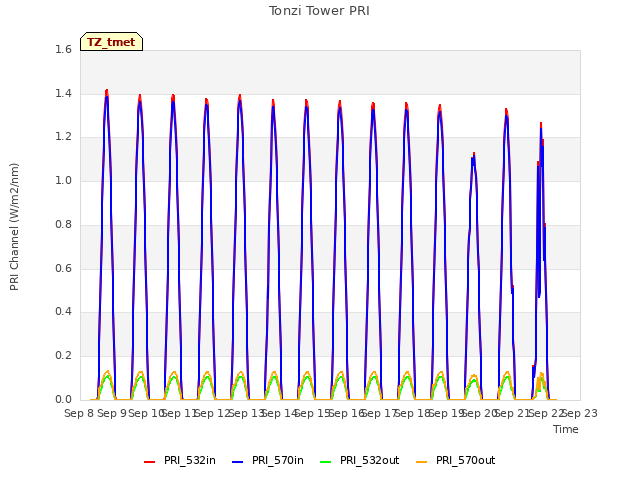Click the 1.2 y-axis tick label
Viewport: 640px width, 480px height.
[x=63, y=137]
